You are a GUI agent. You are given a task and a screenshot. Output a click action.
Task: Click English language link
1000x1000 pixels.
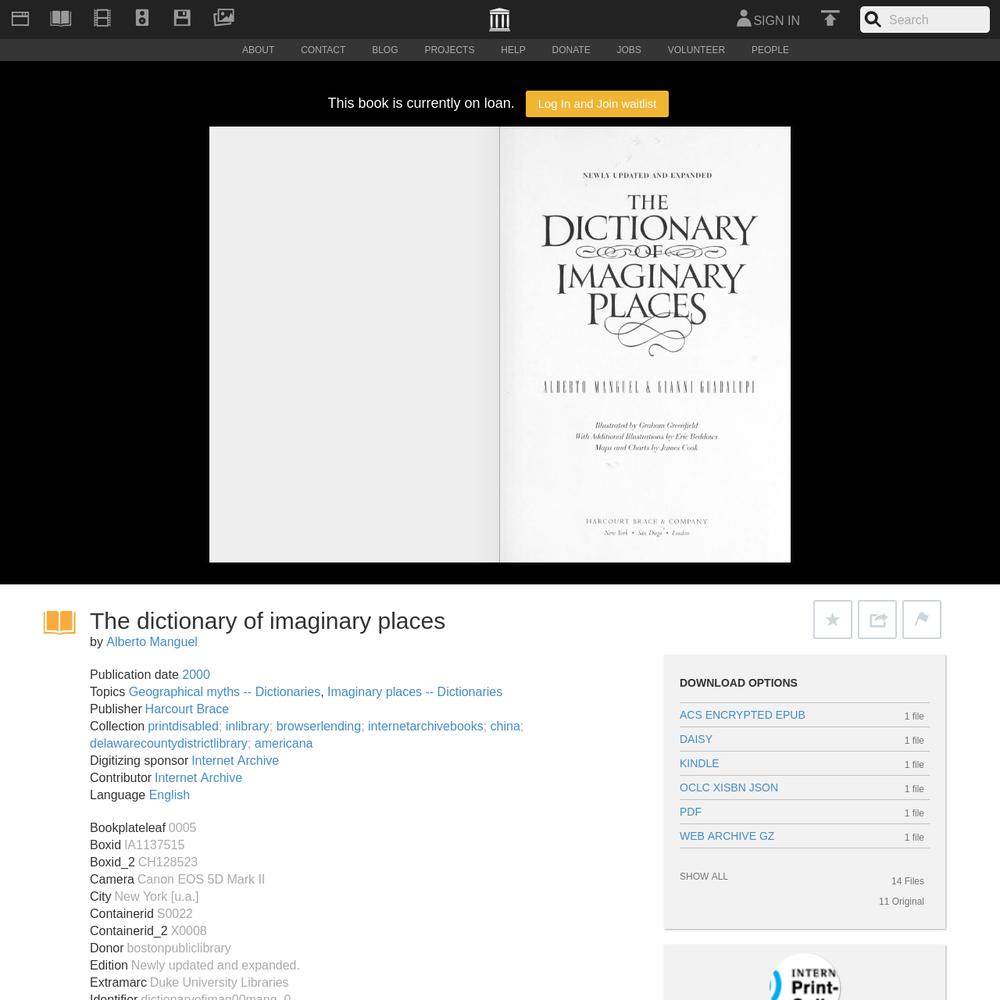[170, 795]
